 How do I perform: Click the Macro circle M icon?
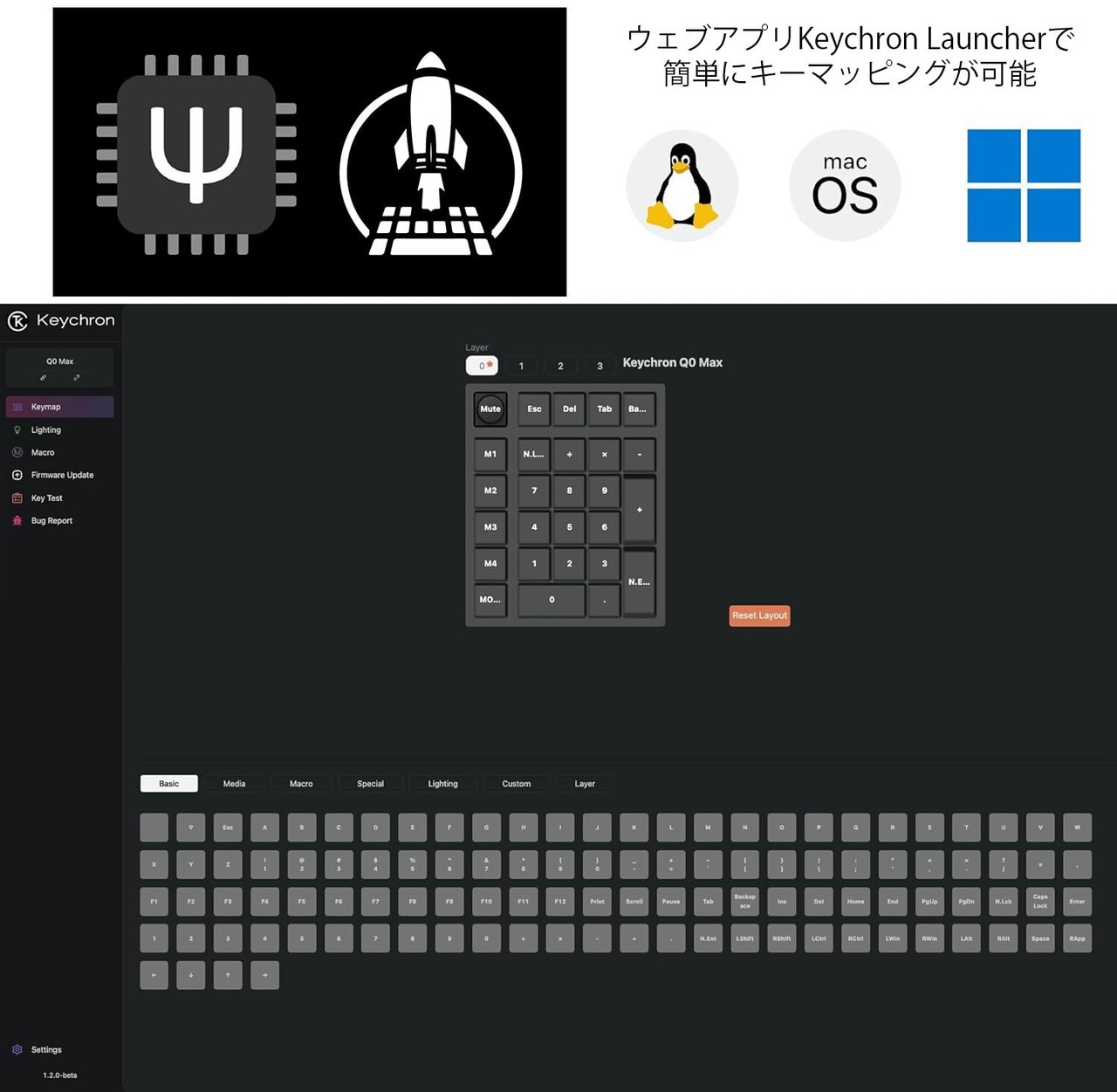[17, 453]
